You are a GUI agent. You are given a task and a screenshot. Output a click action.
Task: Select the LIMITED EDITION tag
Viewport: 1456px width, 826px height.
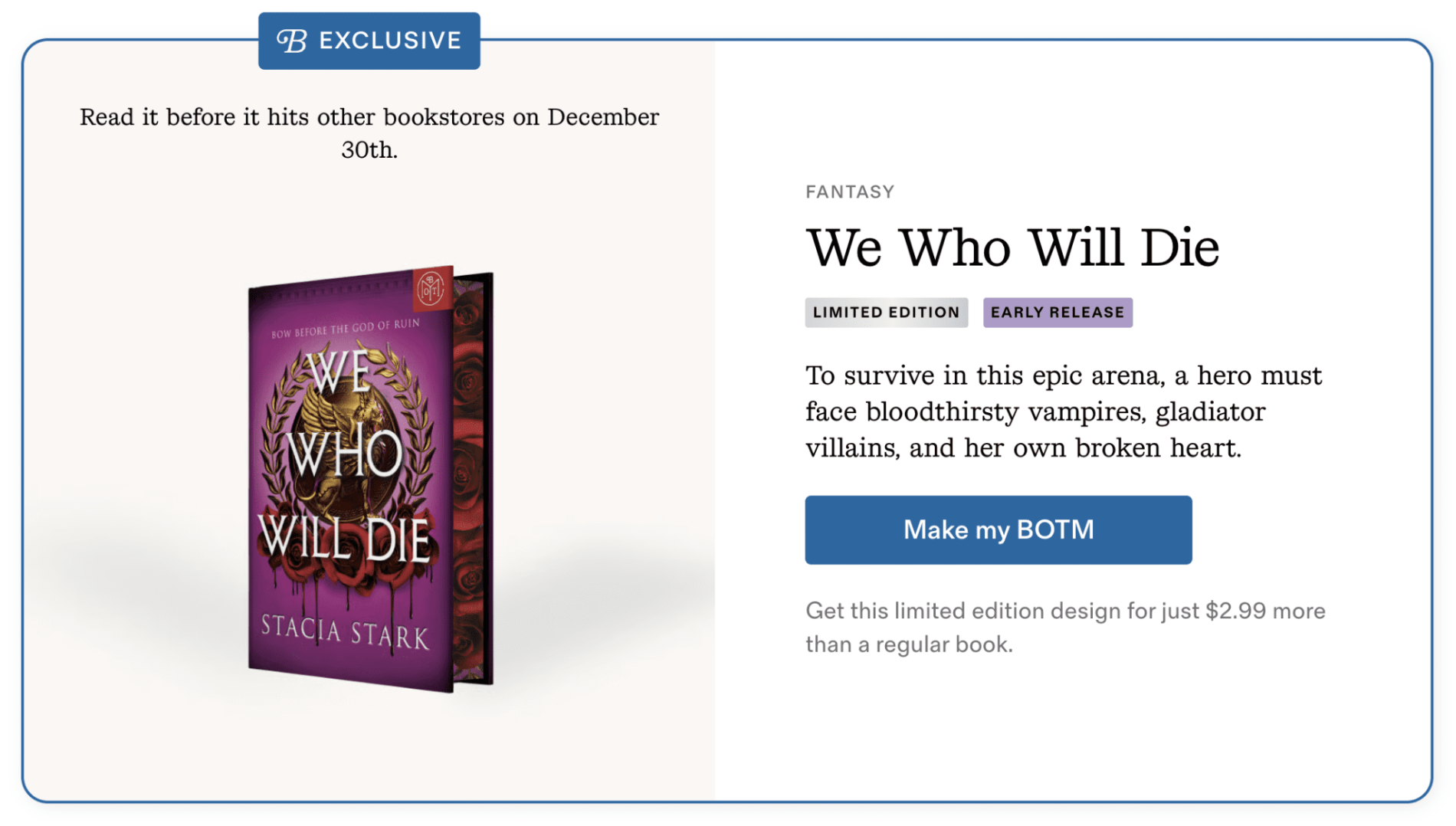[x=886, y=313]
